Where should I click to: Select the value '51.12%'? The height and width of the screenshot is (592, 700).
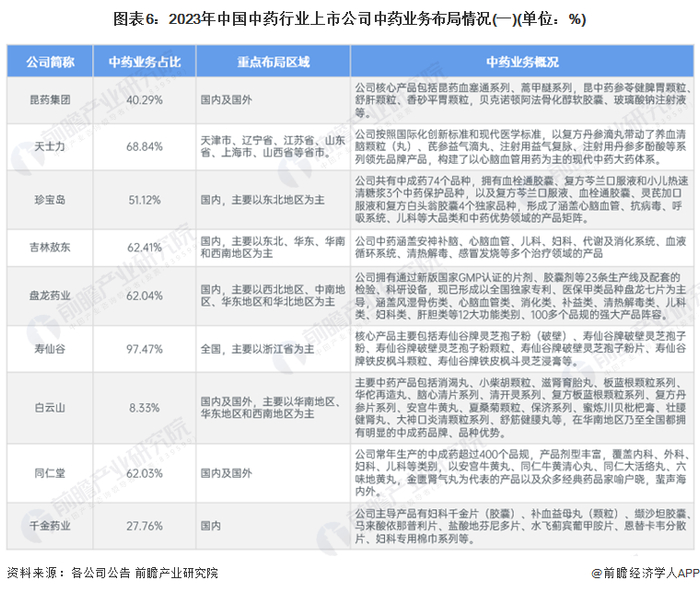(144, 200)
